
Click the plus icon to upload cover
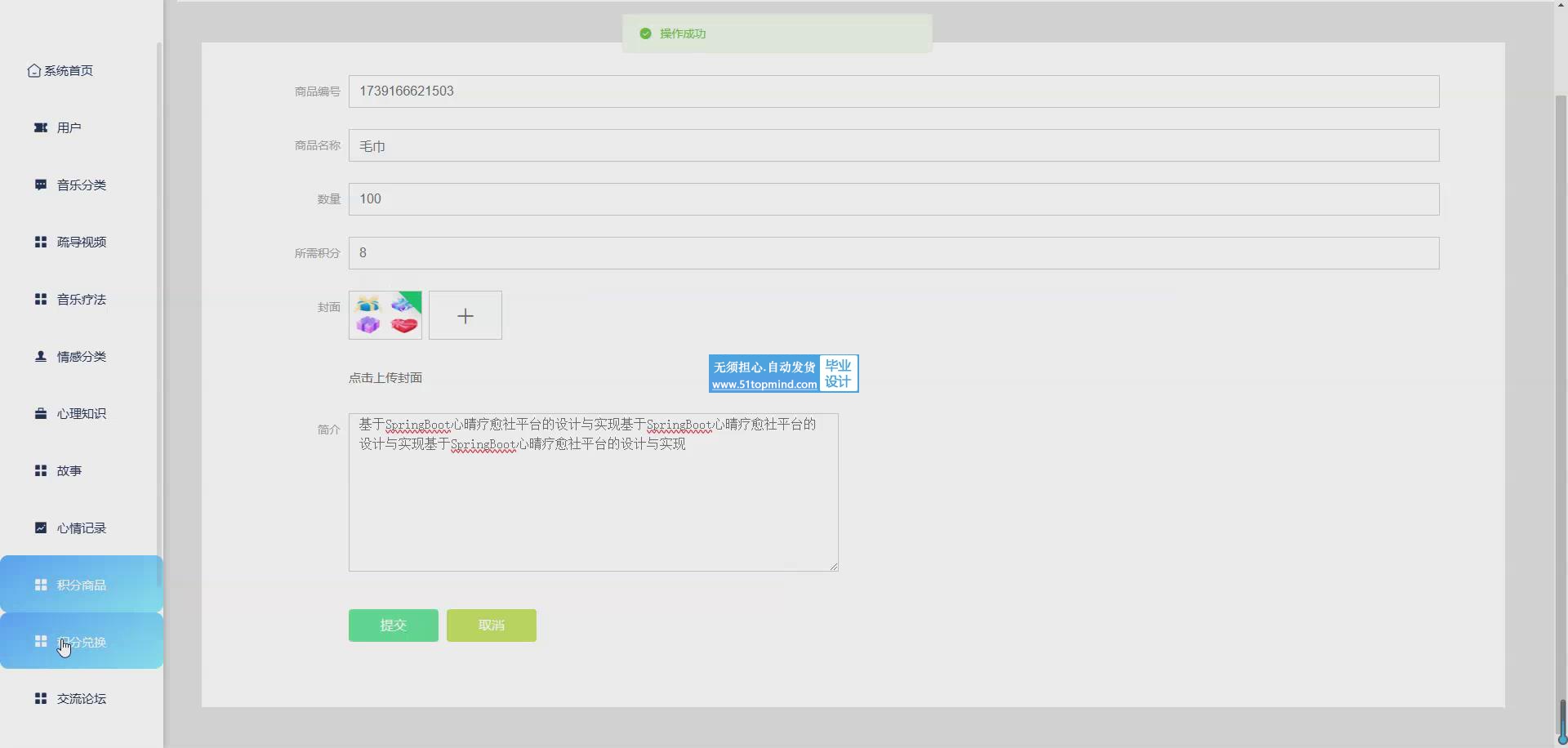click(x=465, y=315)
